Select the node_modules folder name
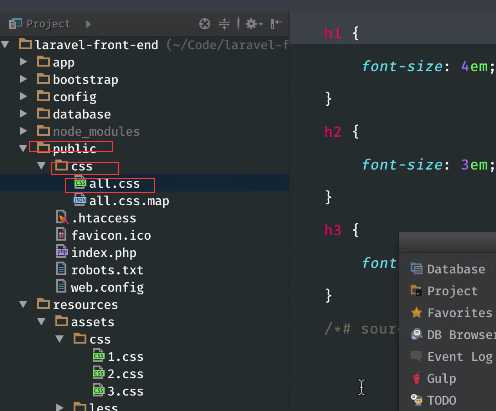 (96, 132)
